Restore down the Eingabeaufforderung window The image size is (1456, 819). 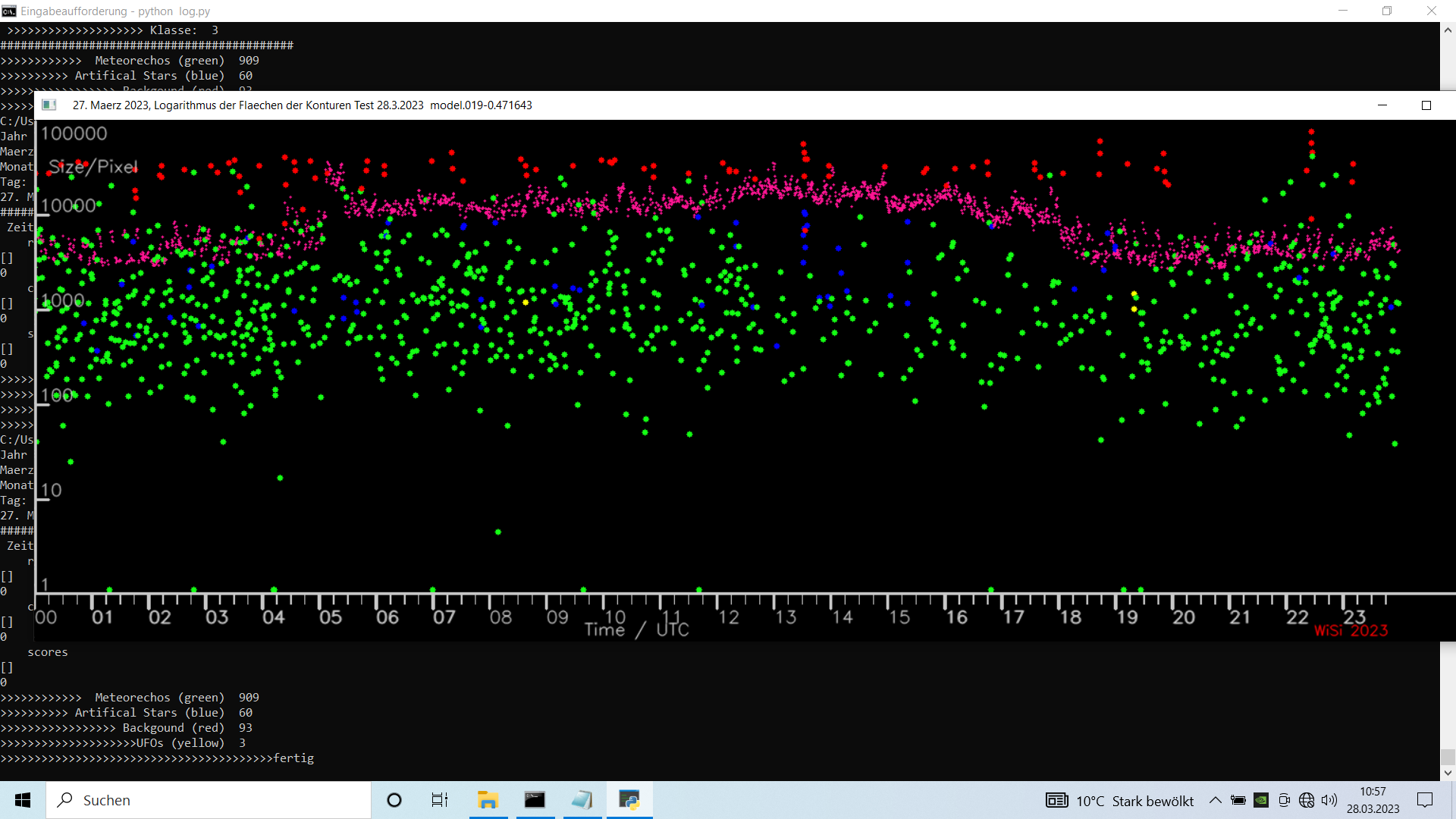[1387, 11]
